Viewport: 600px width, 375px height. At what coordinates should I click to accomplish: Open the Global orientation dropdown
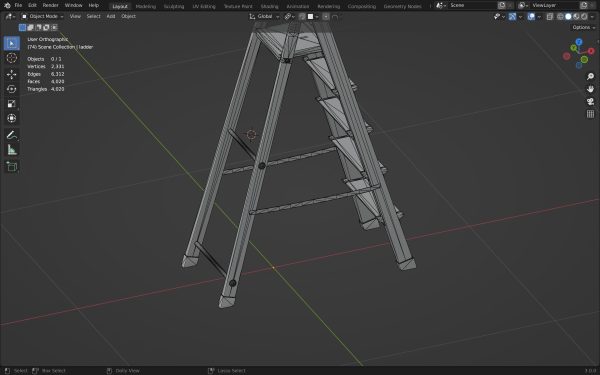(x=264, y=16)
